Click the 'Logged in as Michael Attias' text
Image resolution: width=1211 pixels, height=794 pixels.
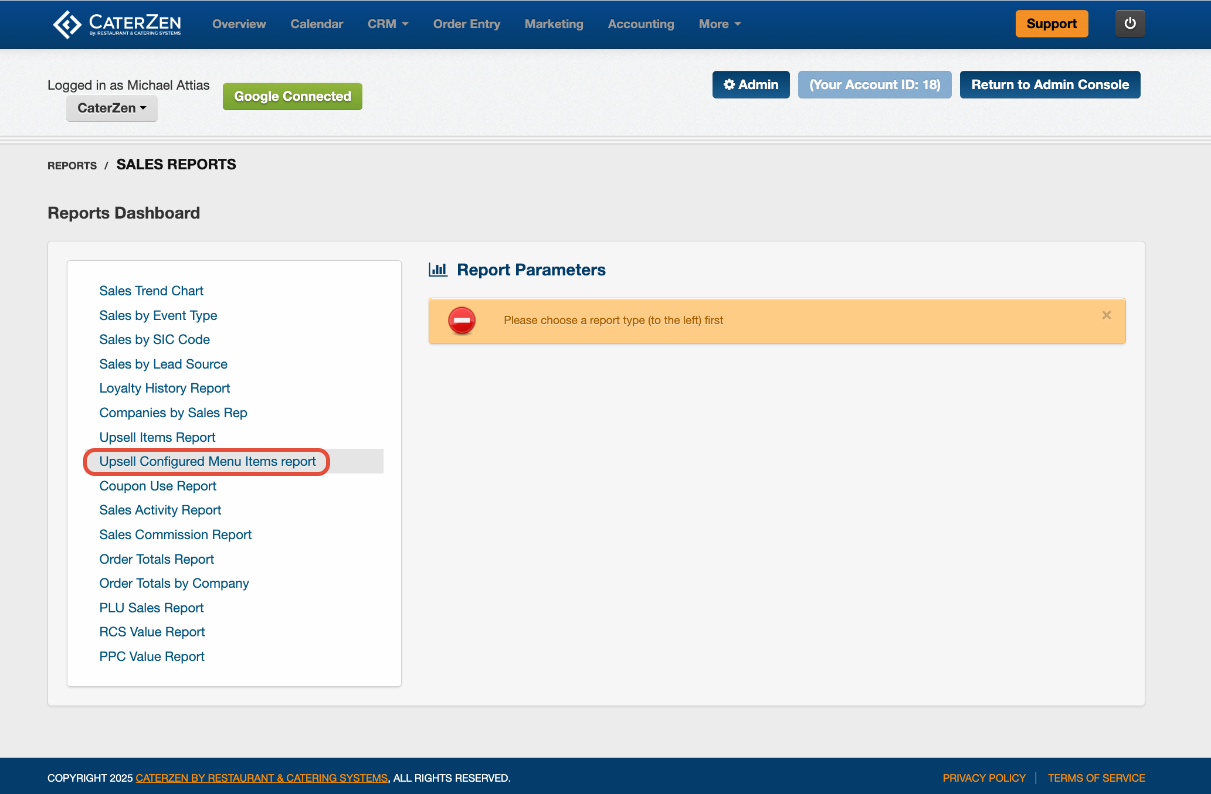[128, 85]
